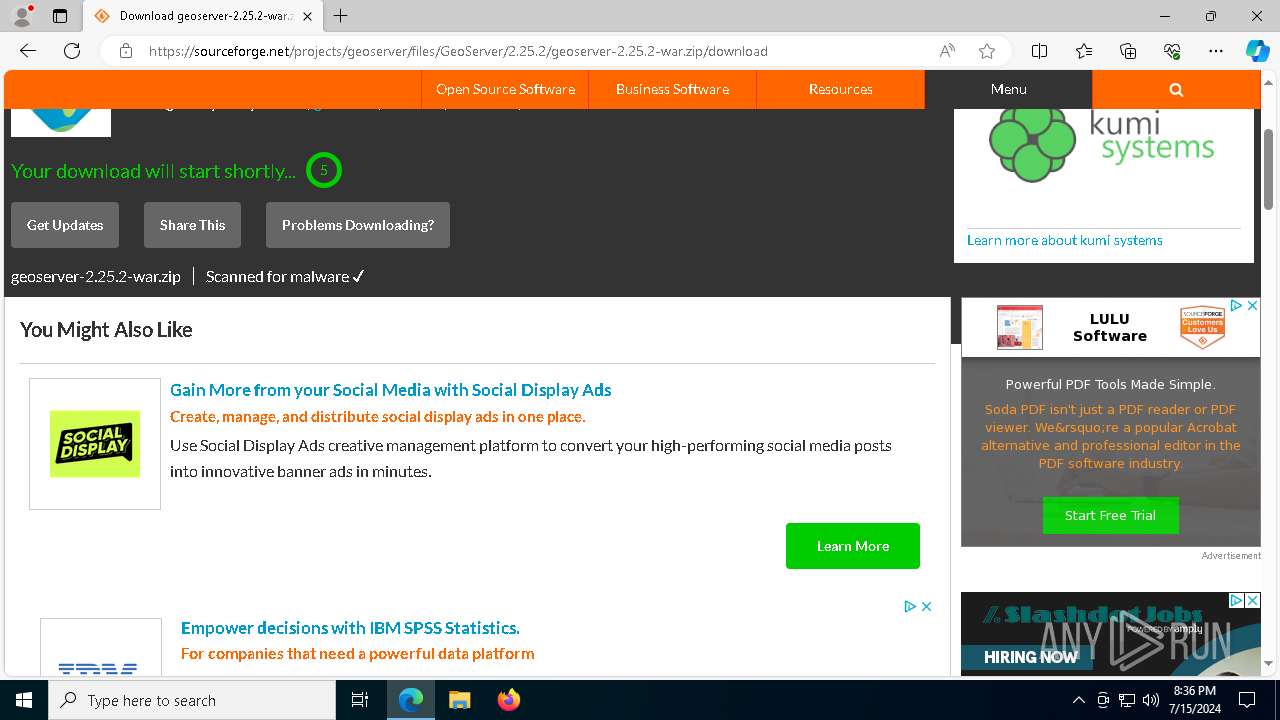Launch Firefox from taskbar
The image size is (1280, 720).
click(x=509, y=700)
